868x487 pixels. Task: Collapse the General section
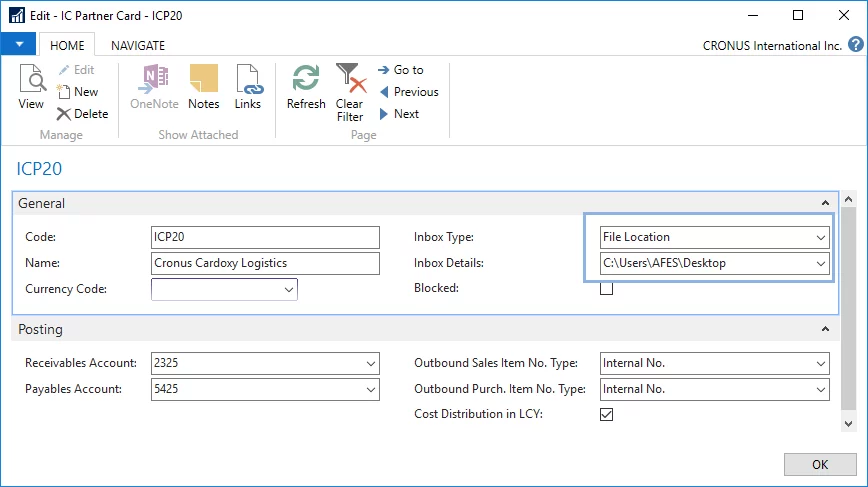point(824,203)
